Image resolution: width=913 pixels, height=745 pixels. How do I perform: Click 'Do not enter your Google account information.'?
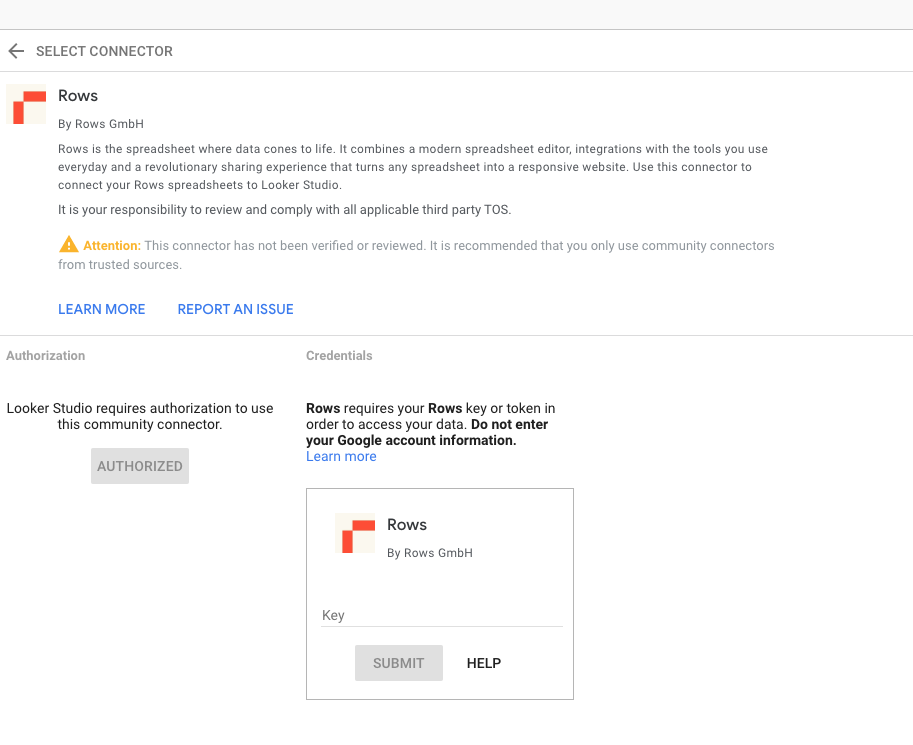pos(427,432)
